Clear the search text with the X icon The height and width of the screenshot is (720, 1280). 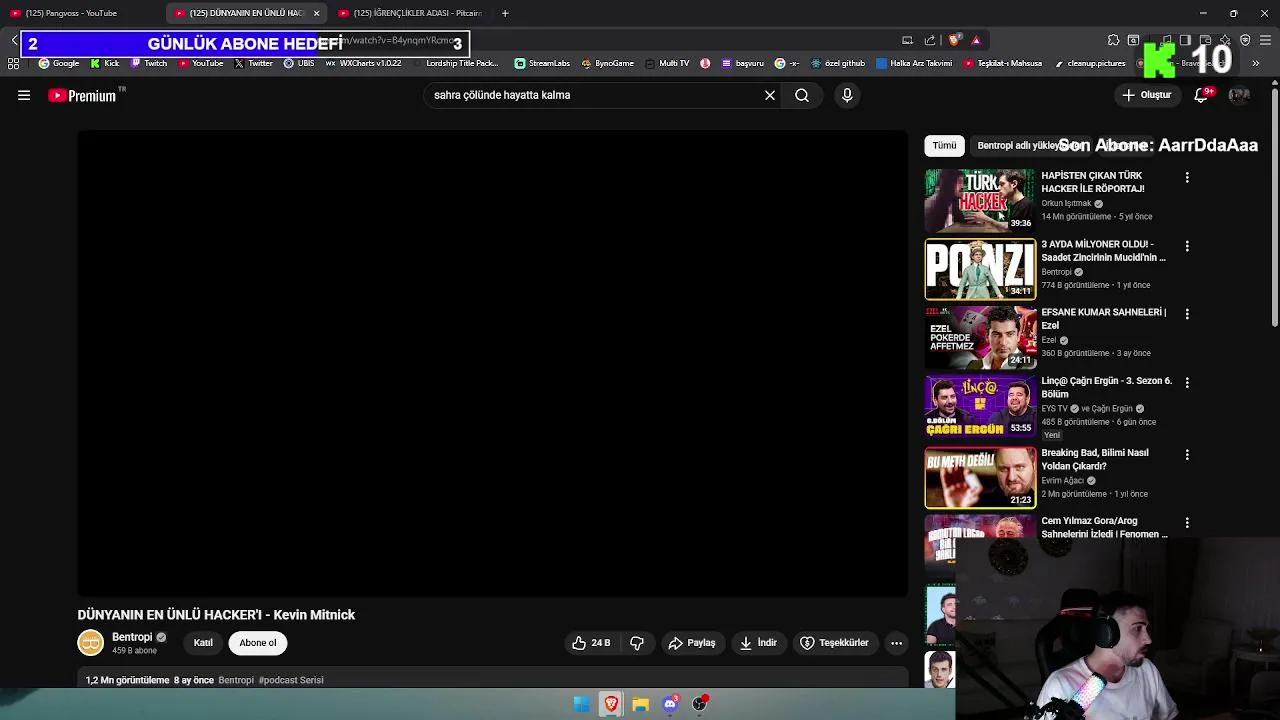click(x=770, y=95)
